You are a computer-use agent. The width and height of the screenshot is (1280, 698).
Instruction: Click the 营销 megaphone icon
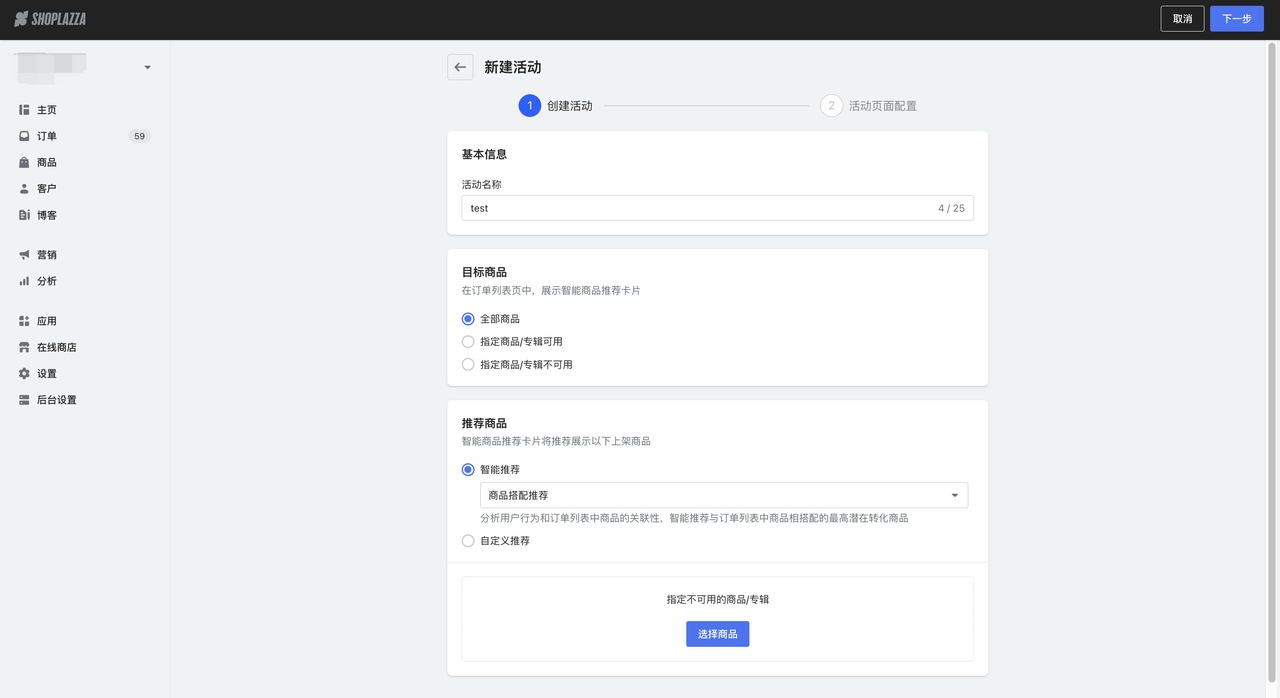(x=24, y=255)
